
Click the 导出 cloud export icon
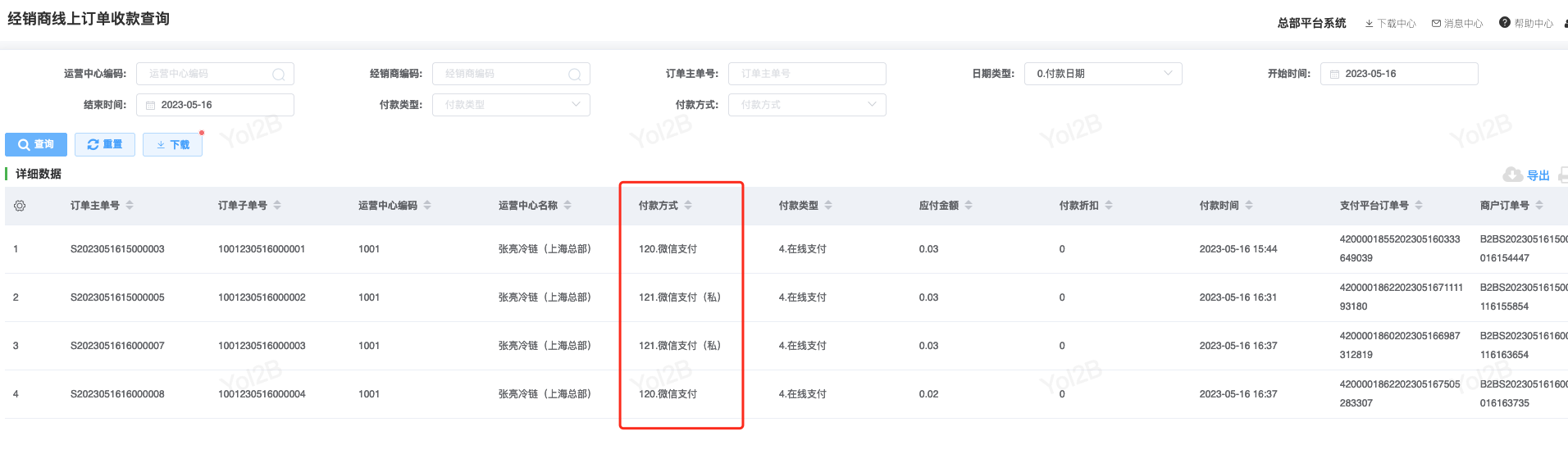tap(1513, 175)
